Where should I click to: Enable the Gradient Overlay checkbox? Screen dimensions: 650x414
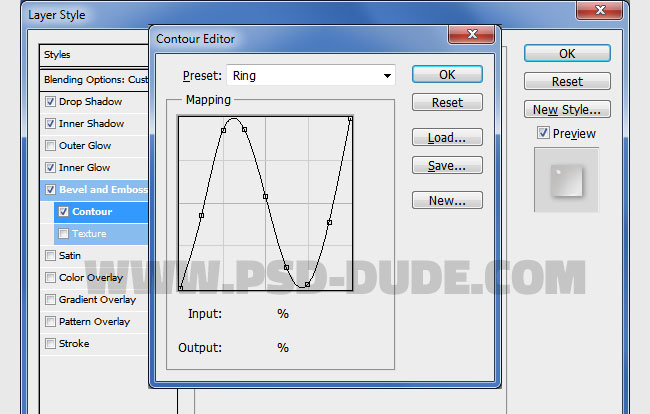click(50, 299)
